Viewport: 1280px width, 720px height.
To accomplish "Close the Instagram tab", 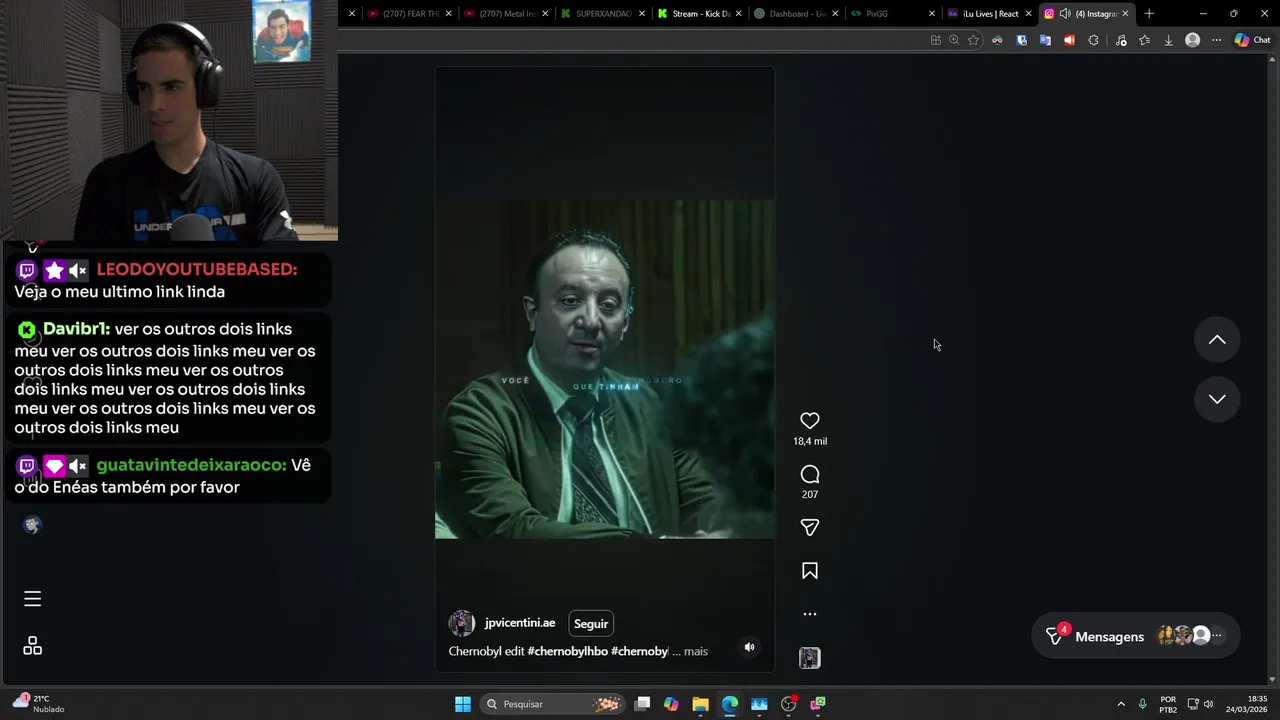I will tap(1125, 14).
